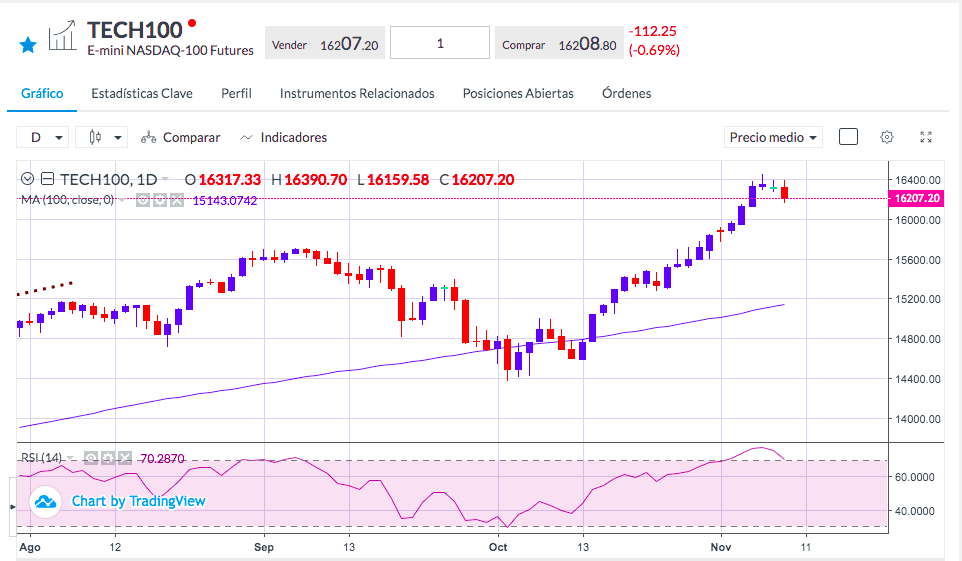
Task: Click the red status dot beside TECH100
Action: (192, 23)
